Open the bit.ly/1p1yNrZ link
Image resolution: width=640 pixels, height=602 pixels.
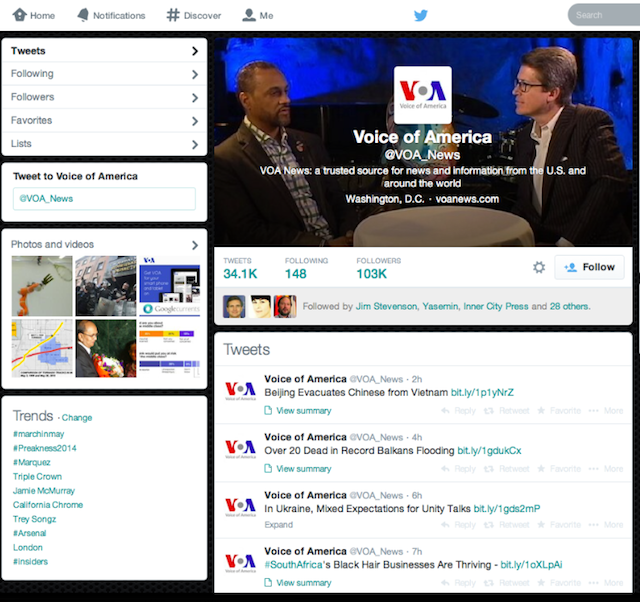coord(482,393)
